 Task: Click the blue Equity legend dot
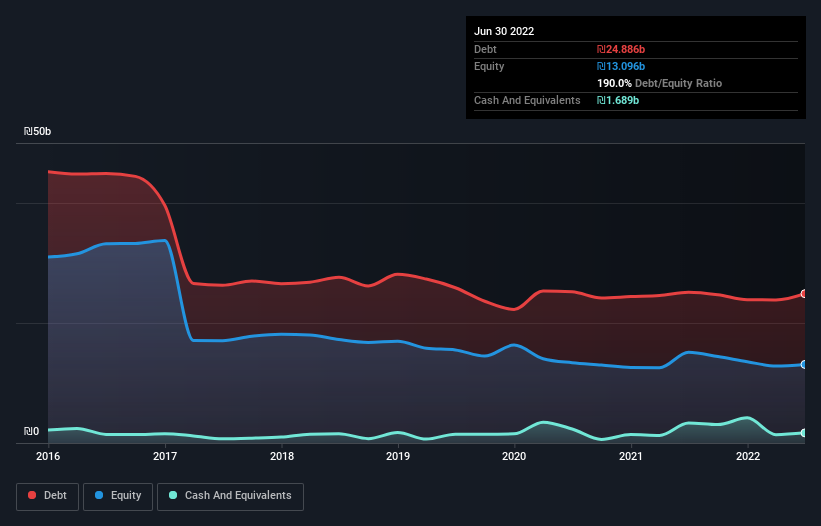(x=99, y=495)
